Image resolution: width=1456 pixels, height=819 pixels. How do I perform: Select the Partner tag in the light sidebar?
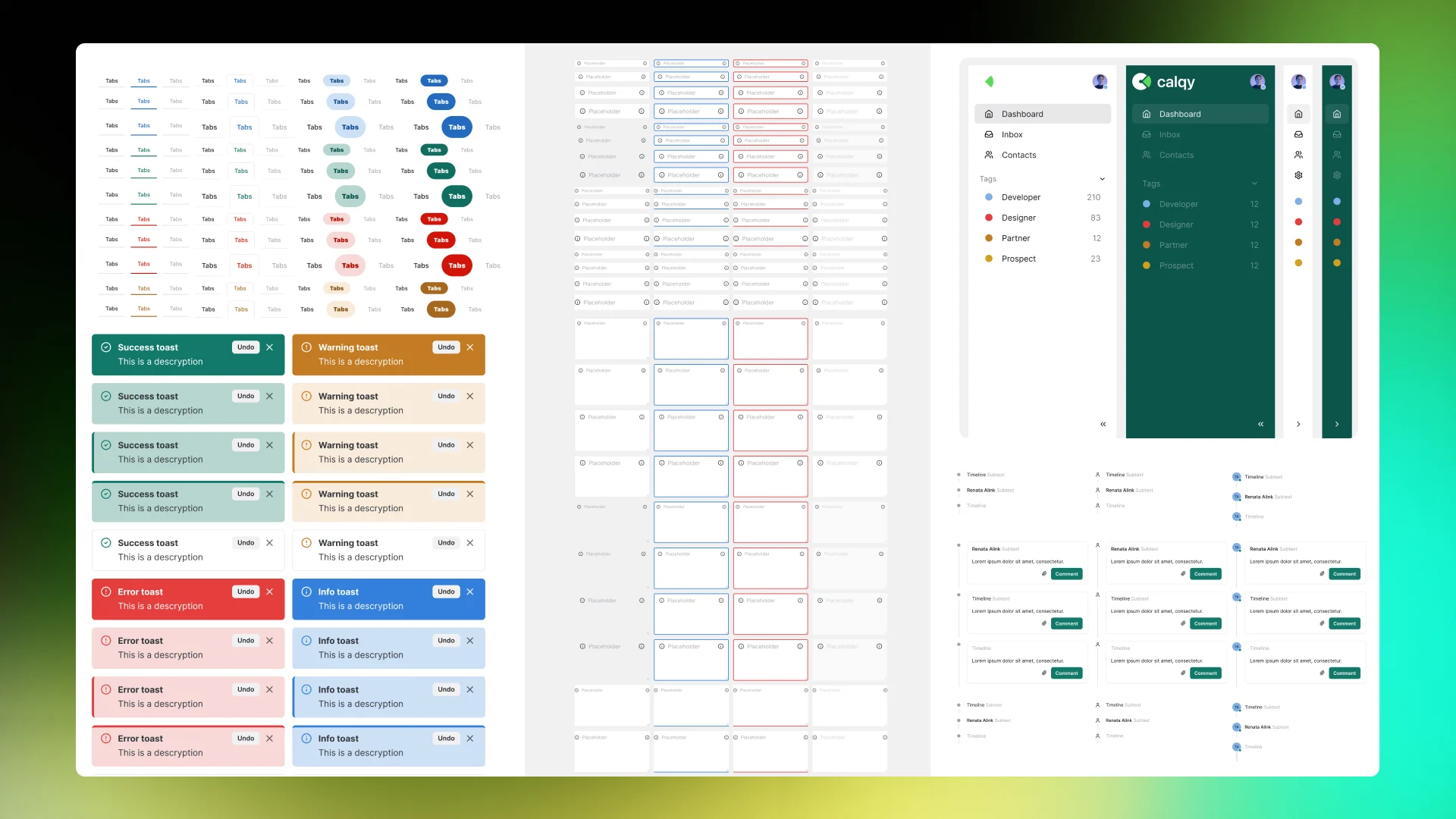[1043, 238]
